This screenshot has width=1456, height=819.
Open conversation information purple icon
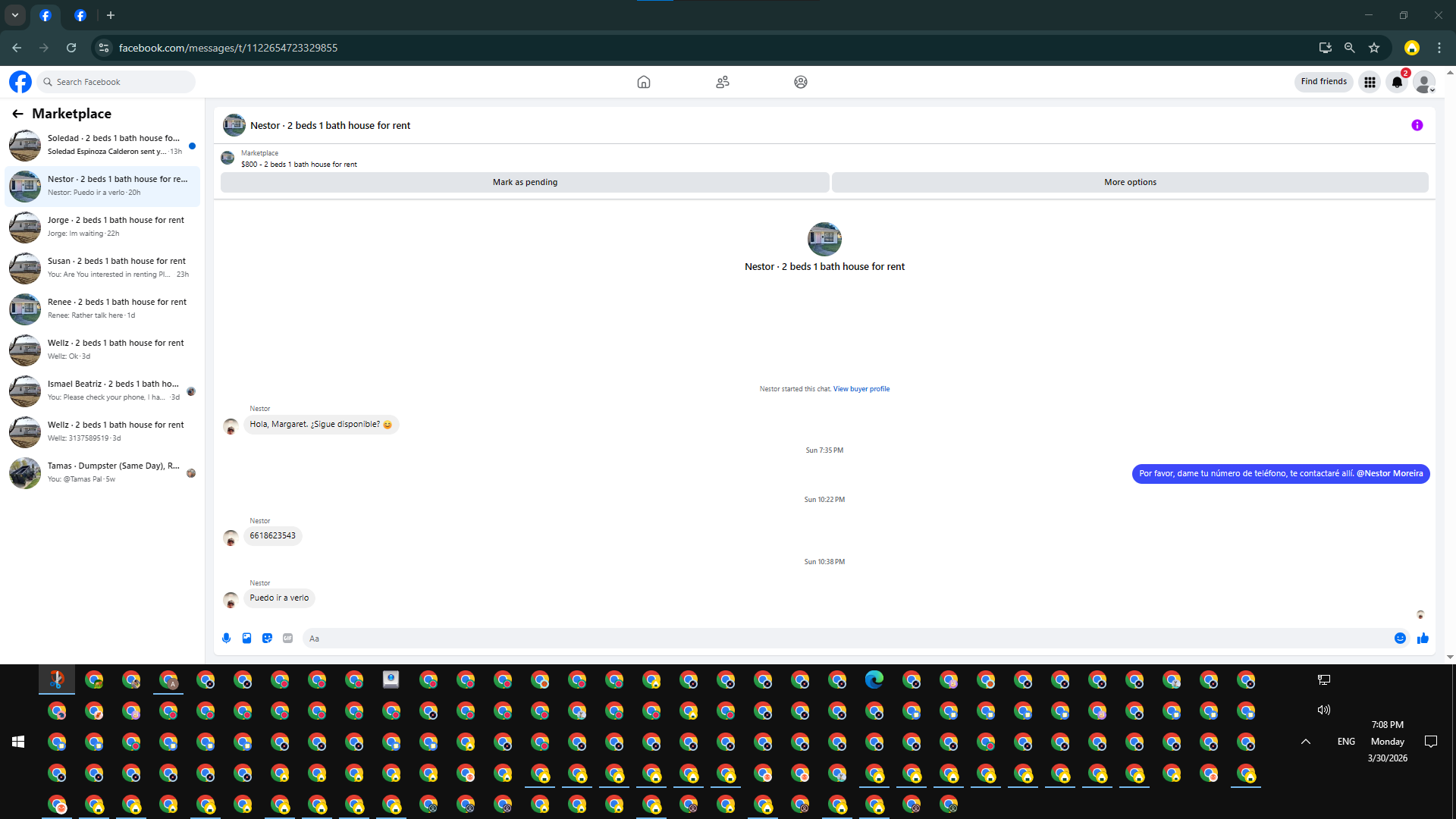1417,126
